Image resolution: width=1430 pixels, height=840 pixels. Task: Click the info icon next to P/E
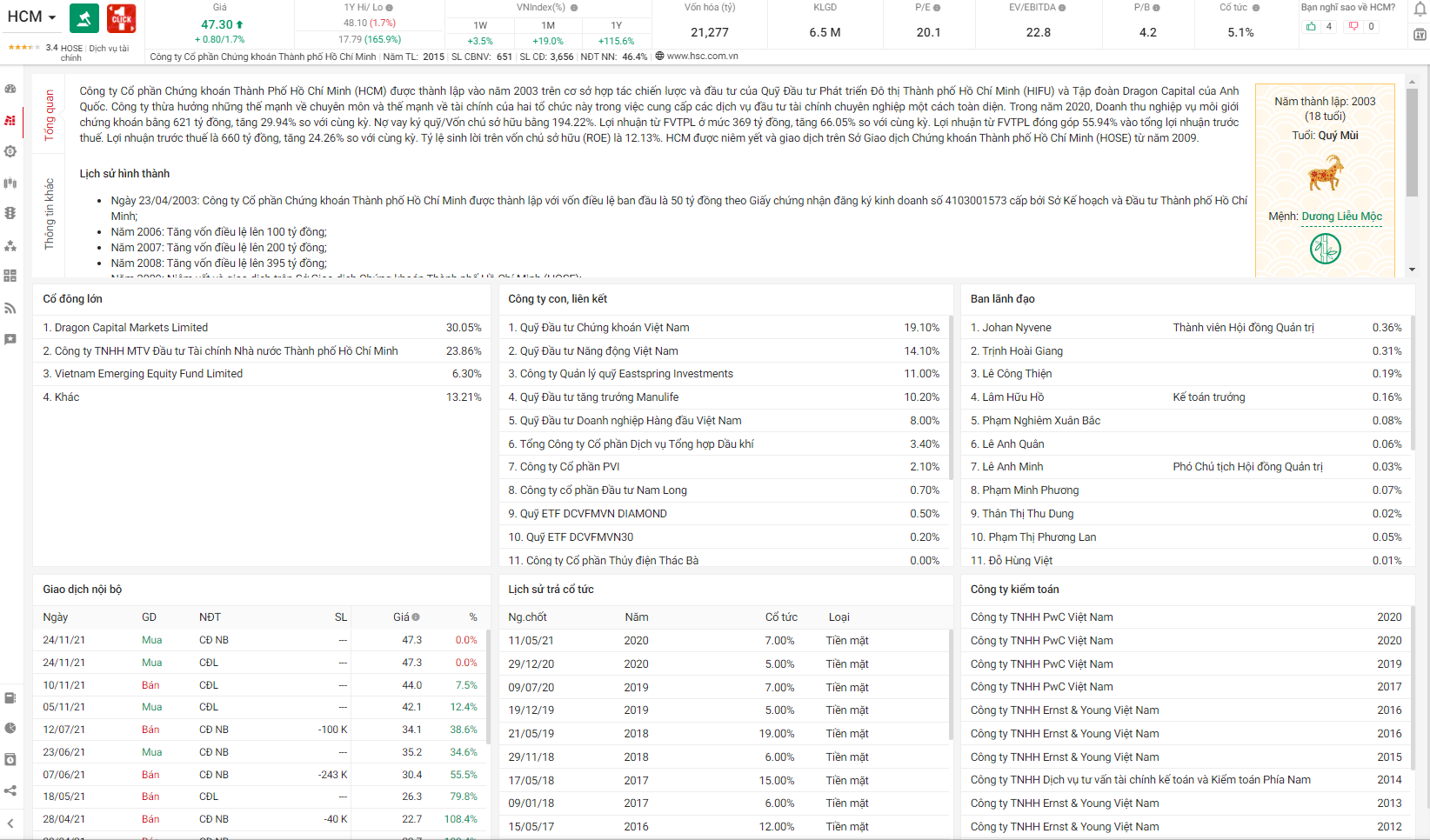click(x=937, y=8)
